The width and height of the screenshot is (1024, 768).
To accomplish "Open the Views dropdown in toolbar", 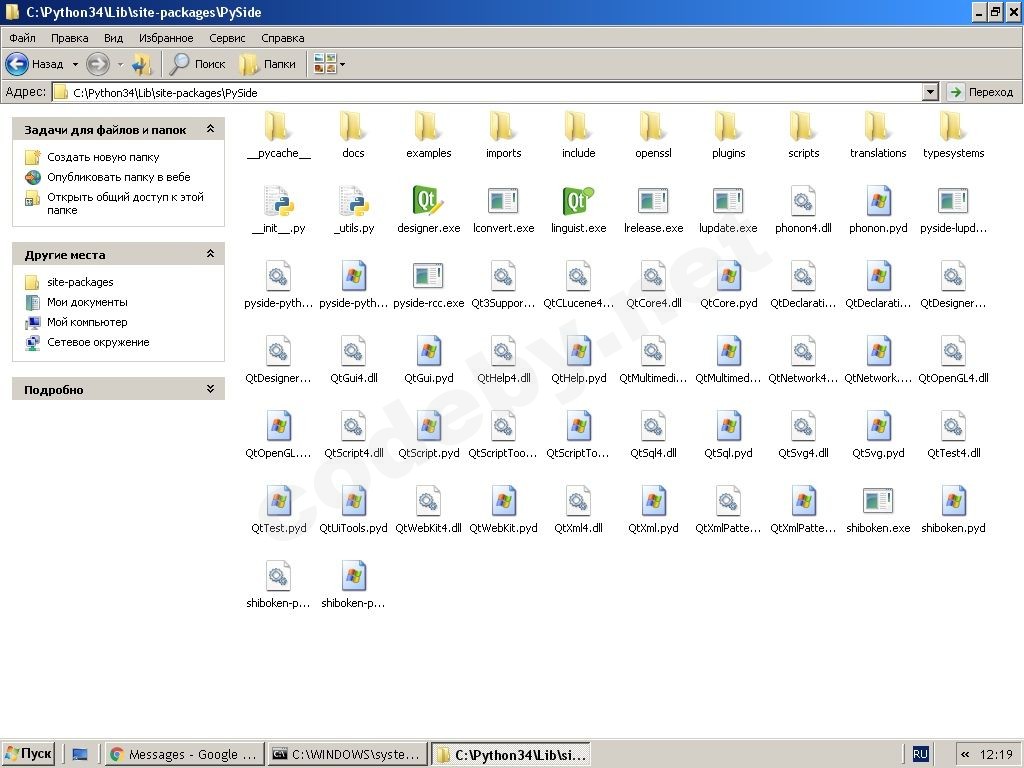I will coord(330,64).
